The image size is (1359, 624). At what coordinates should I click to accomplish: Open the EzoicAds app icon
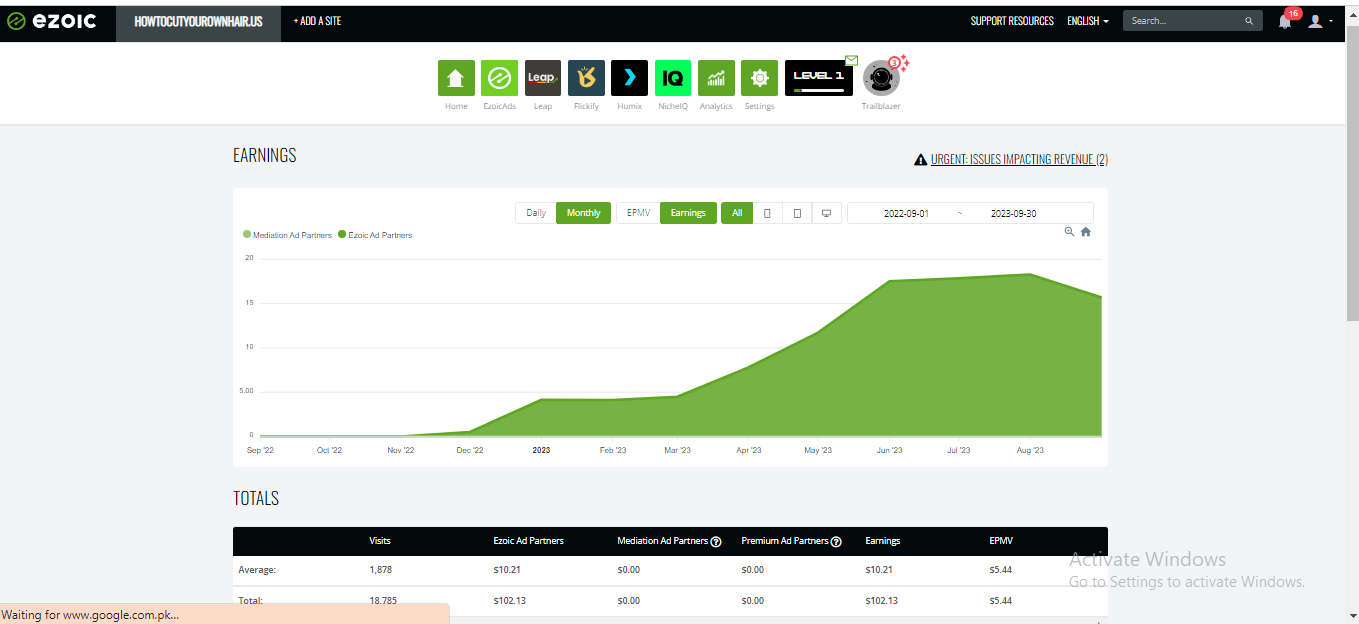(499, 78)
